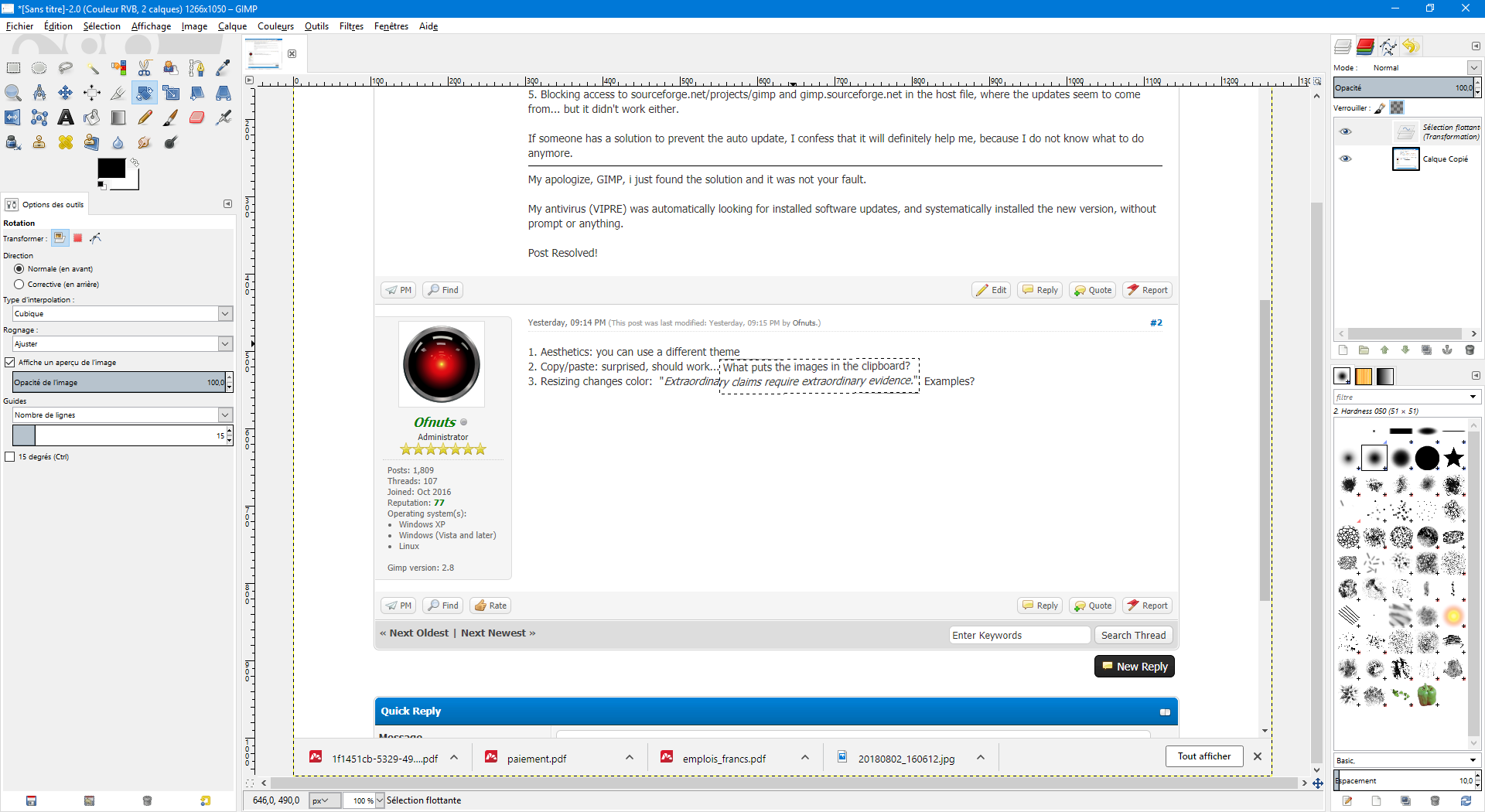The image size is (1485, 812).
Task: Hide the Calque Copié layer
Action: click(1346, 159)
